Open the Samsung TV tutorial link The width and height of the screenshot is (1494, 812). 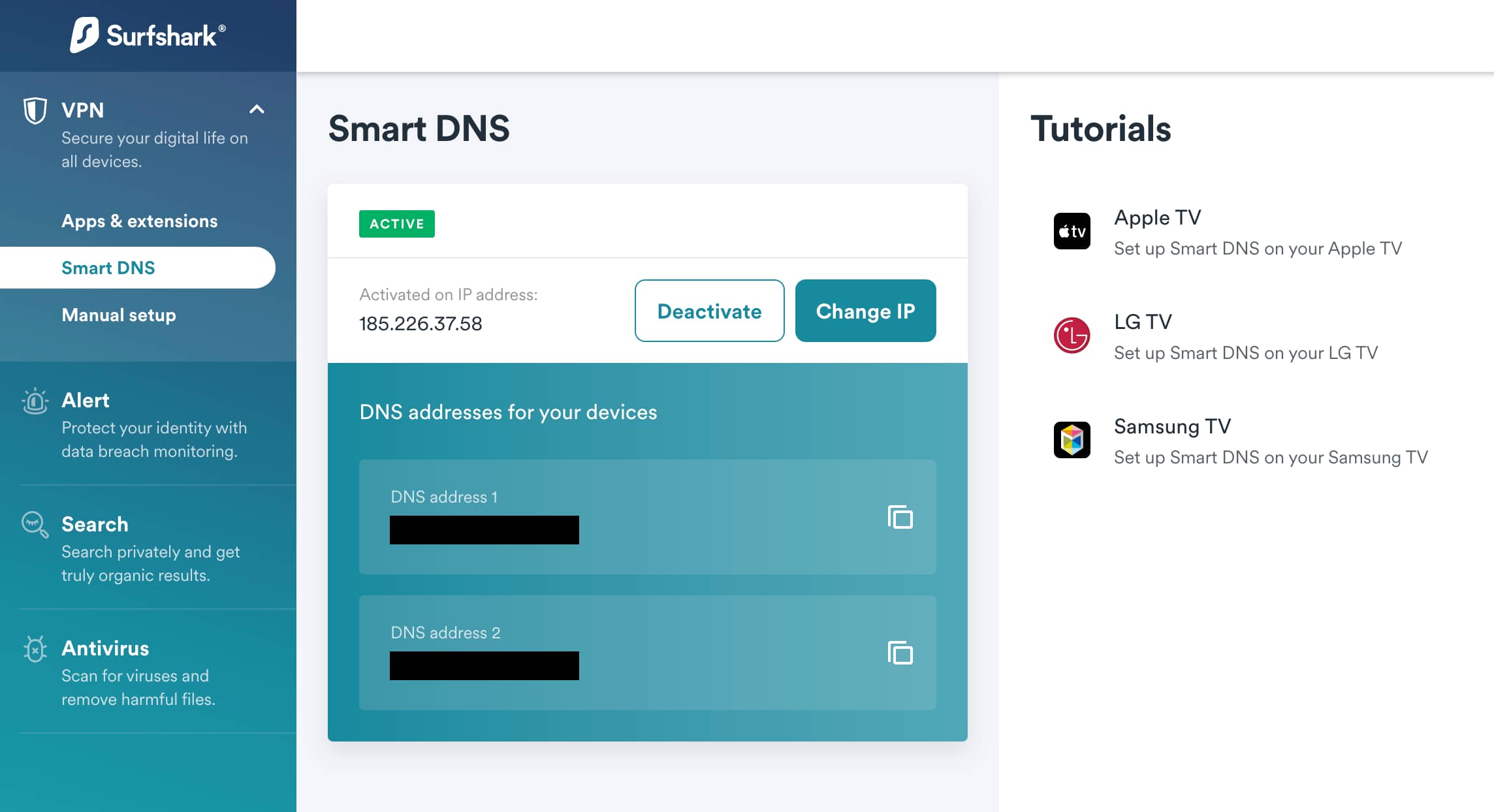point(1173,426)
